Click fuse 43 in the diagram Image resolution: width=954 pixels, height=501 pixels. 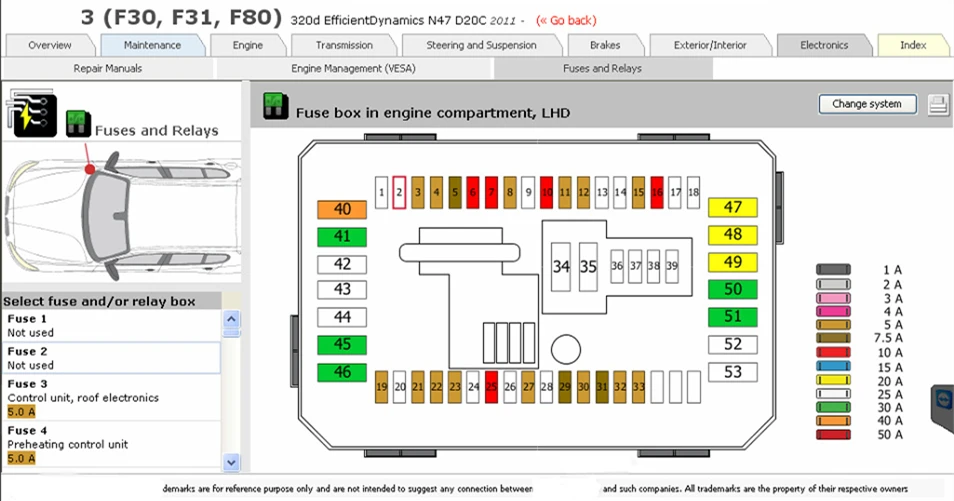point(342,289)
